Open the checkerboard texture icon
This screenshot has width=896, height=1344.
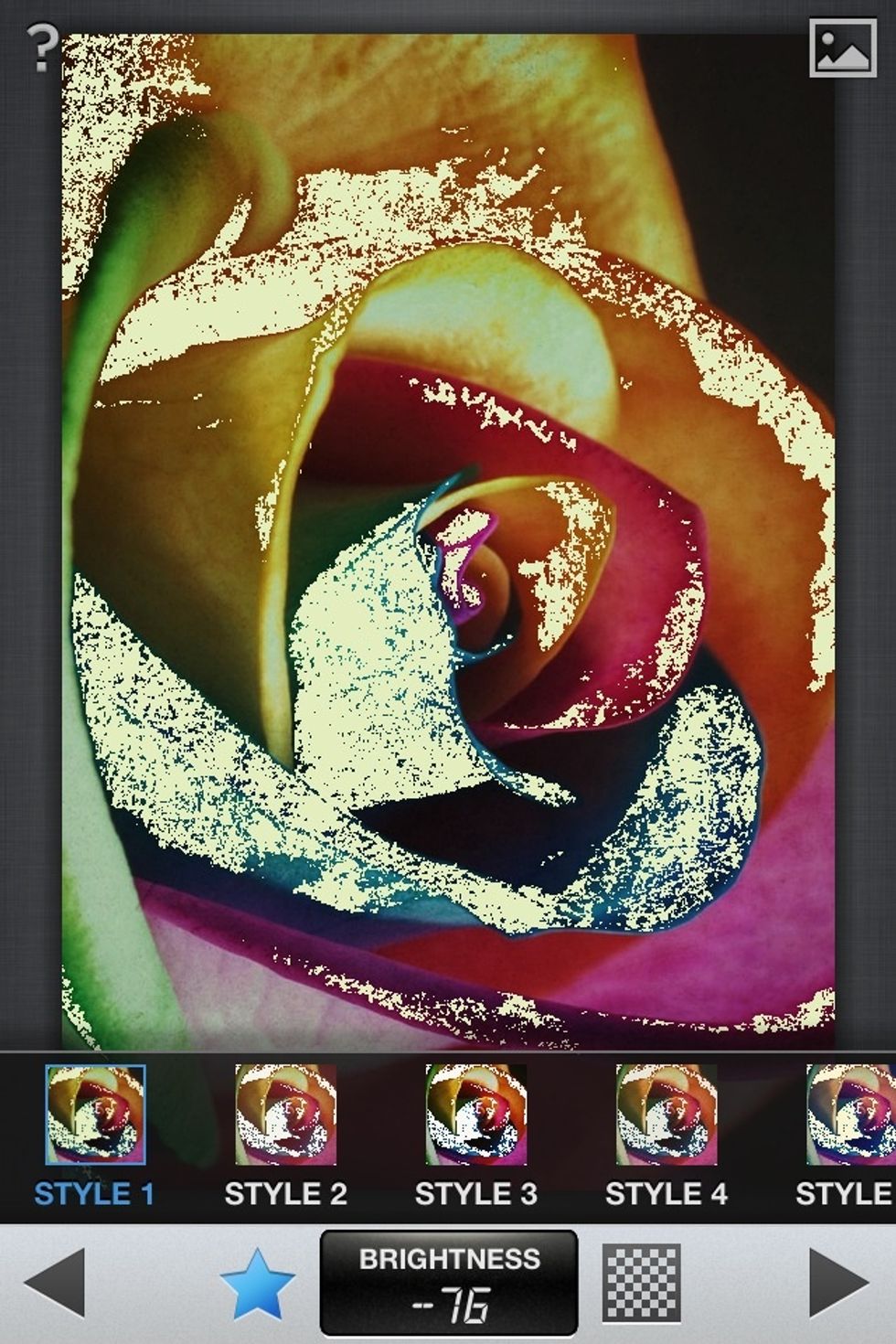pos(641,1283)
